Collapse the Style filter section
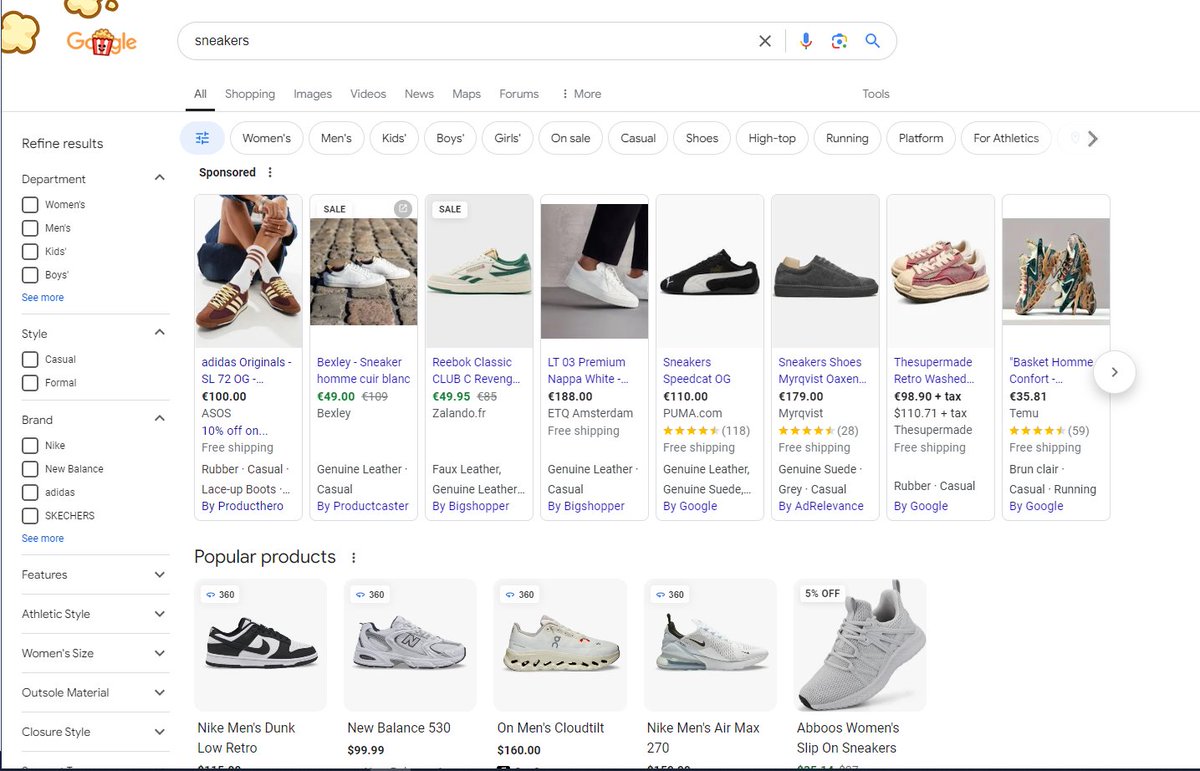1200x771 pixels. 159,332
